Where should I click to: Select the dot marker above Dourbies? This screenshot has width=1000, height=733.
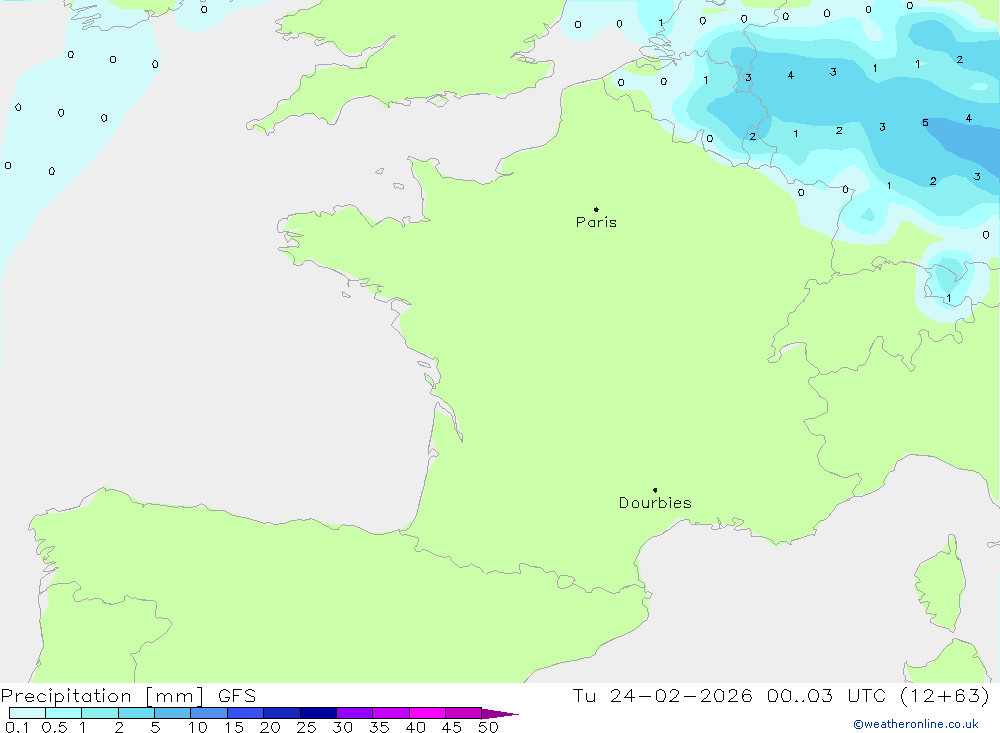[x=655, y=490]
